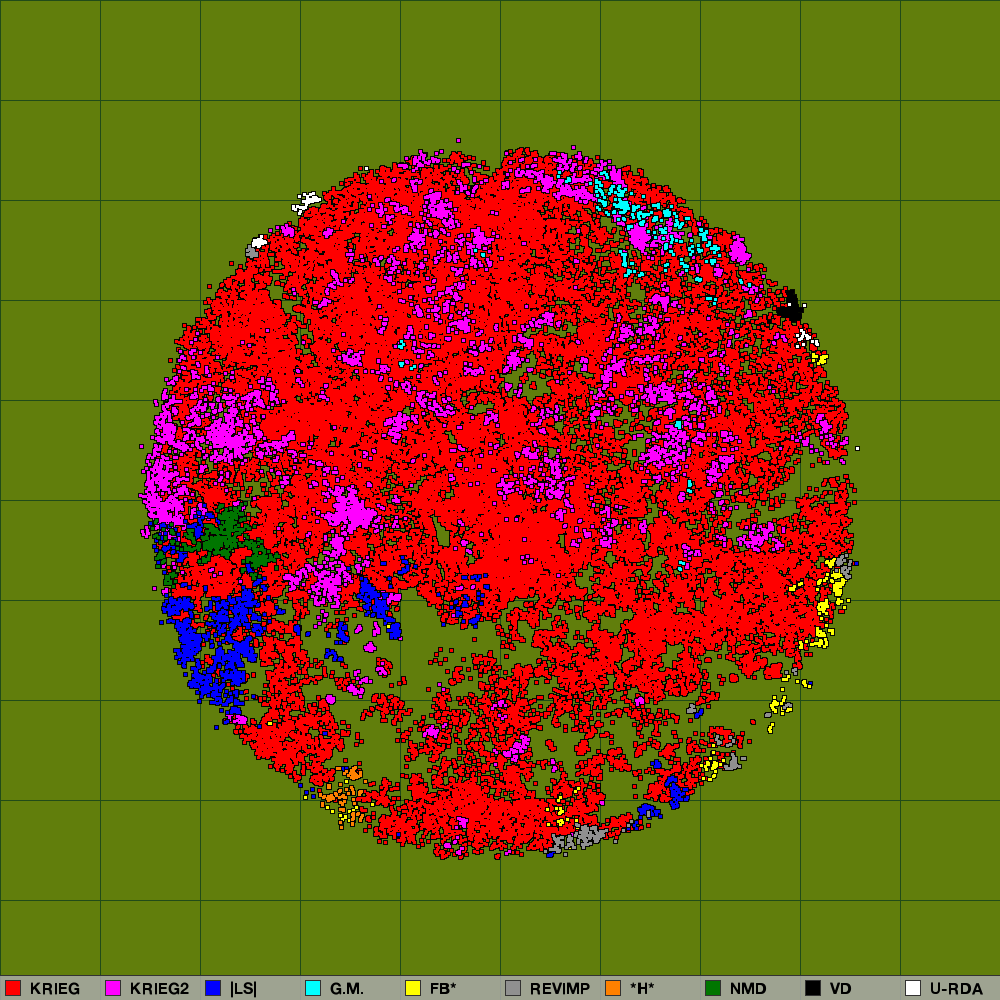Select the NMD alliance label
1000x1000 pixels.
(x=748, y=989)
